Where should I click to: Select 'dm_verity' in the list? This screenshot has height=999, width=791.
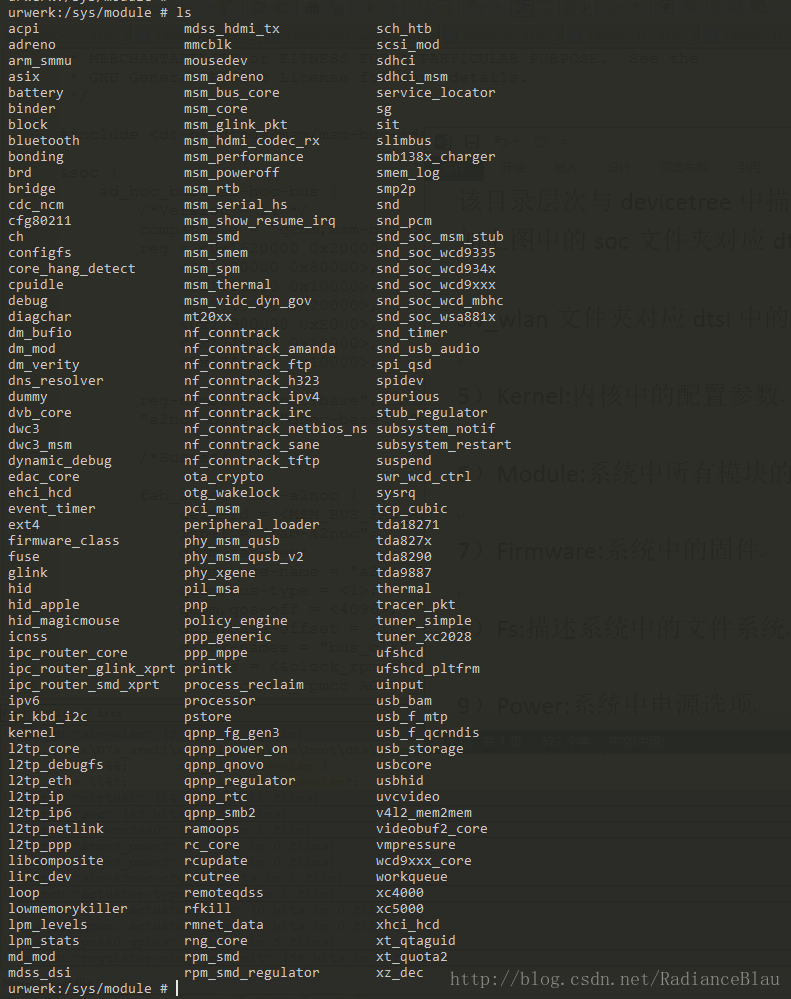[x=44, y=364]
